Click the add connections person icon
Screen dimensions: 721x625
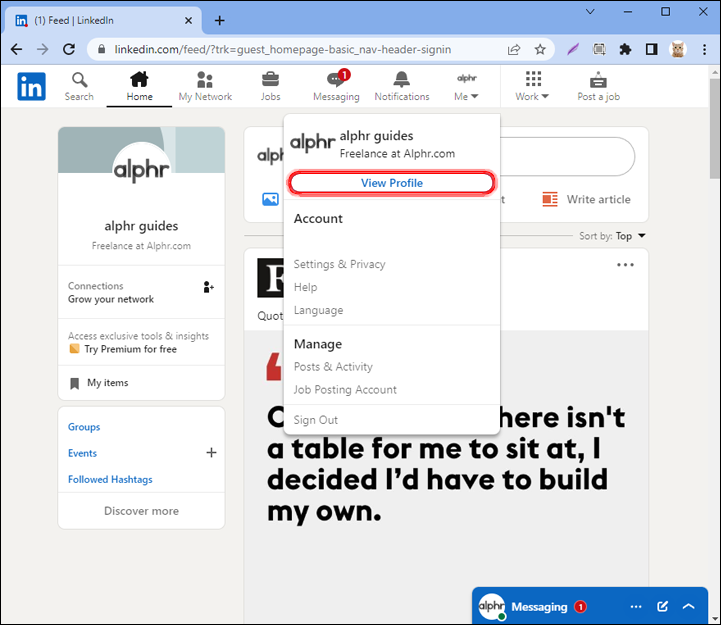(x=208, y=287)
